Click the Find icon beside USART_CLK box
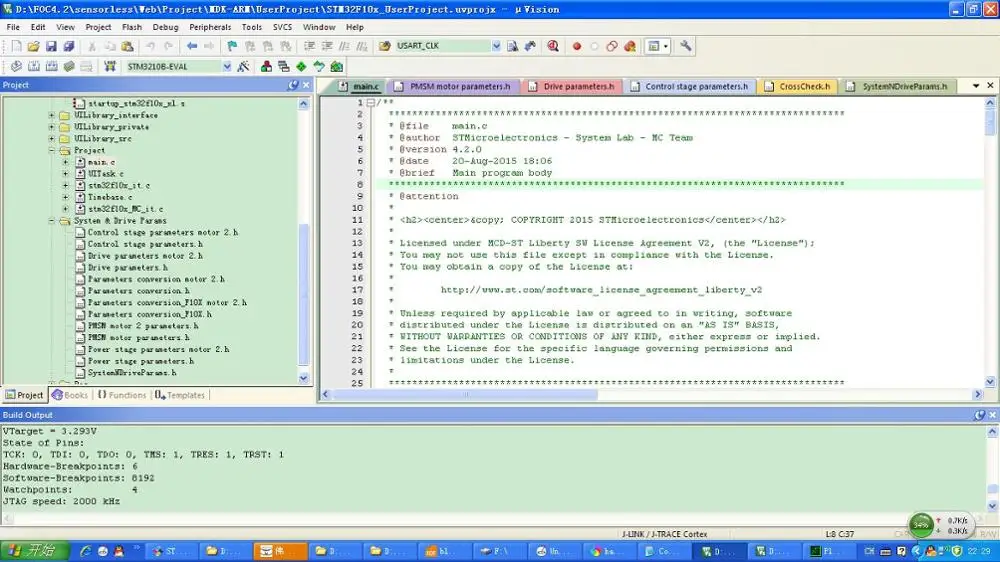 coord(512,46)
